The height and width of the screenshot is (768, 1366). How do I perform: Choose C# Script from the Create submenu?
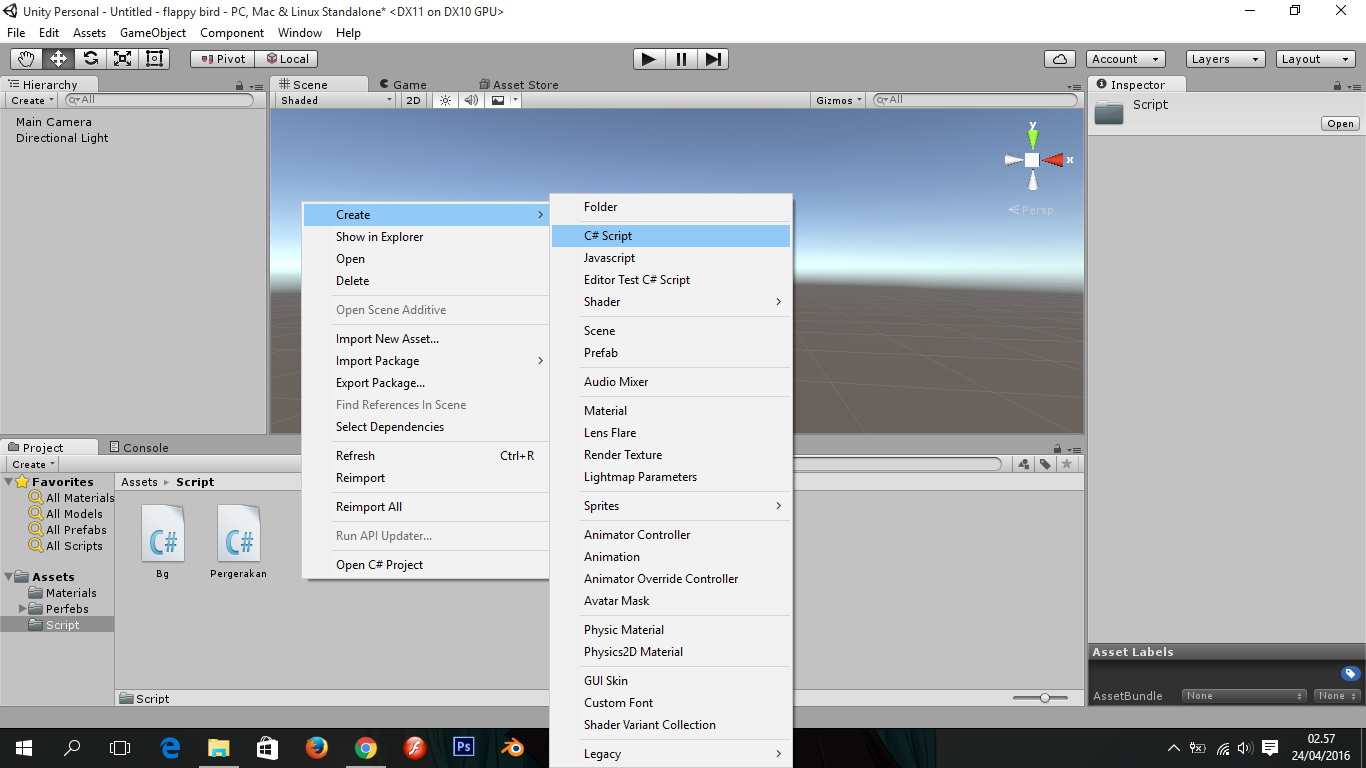671,236
